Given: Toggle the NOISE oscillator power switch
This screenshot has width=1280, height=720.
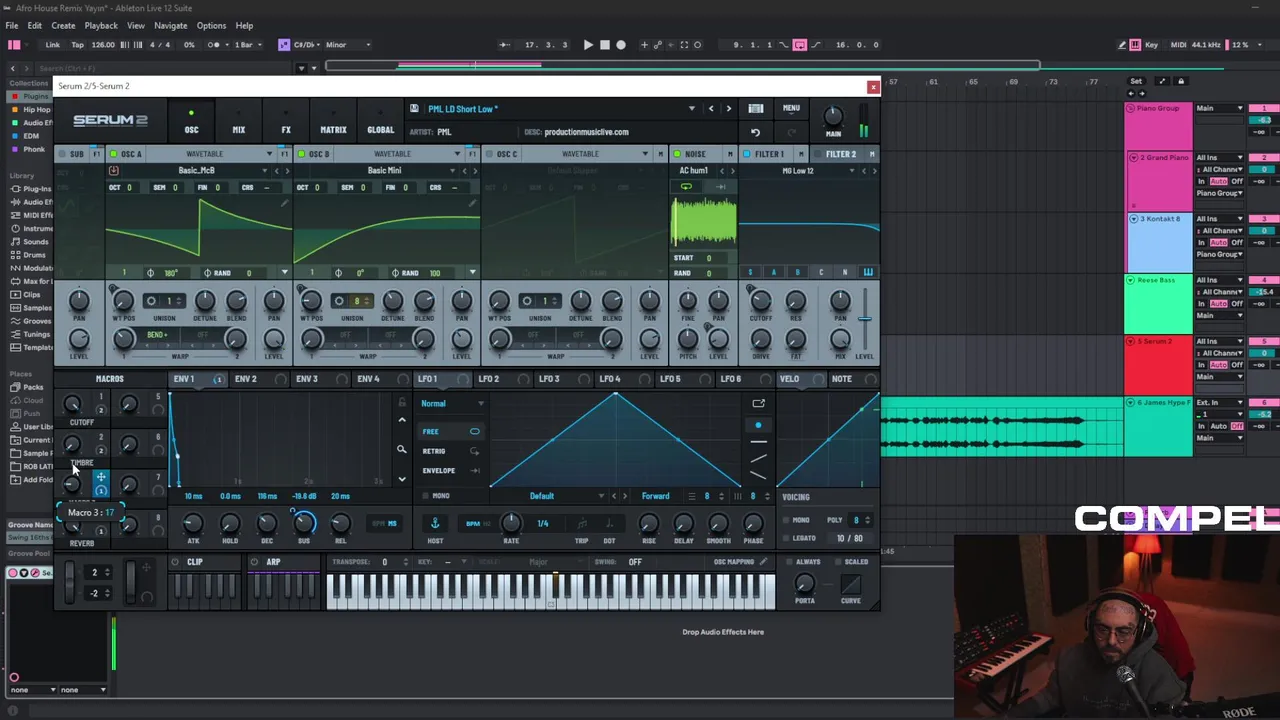Looking at the screenshot, I should click(677, 154).
